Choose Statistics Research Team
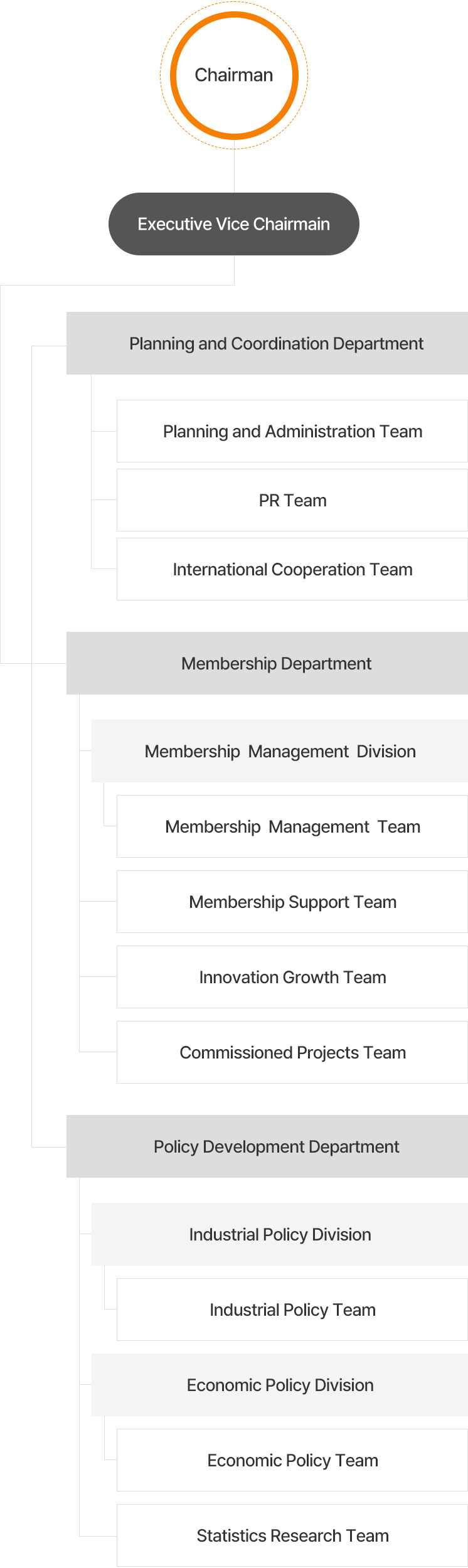The width and height of the screenshot is (468, 1568). tap(292, 1535)
